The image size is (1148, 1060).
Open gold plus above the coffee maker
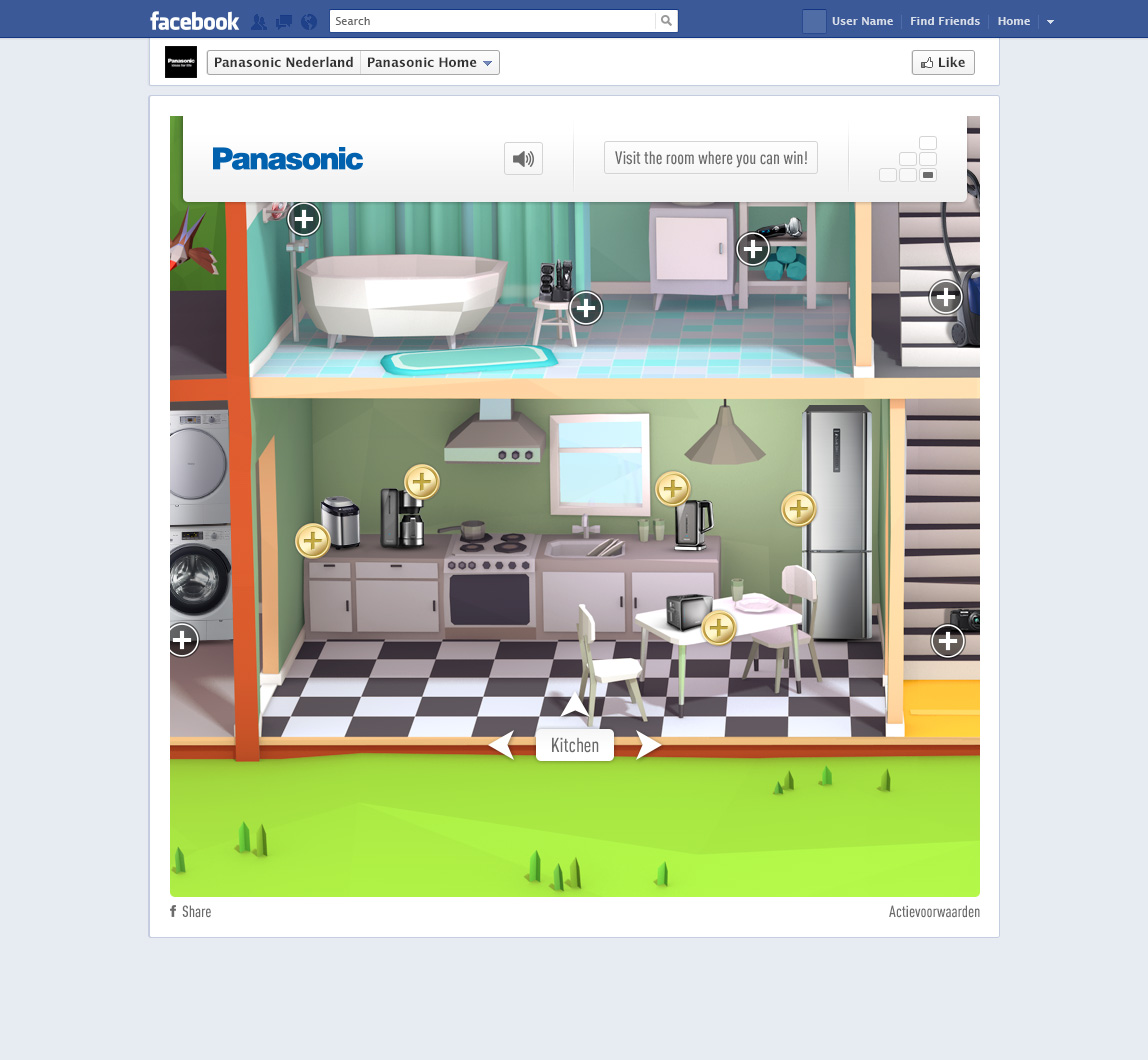point(422,482)
